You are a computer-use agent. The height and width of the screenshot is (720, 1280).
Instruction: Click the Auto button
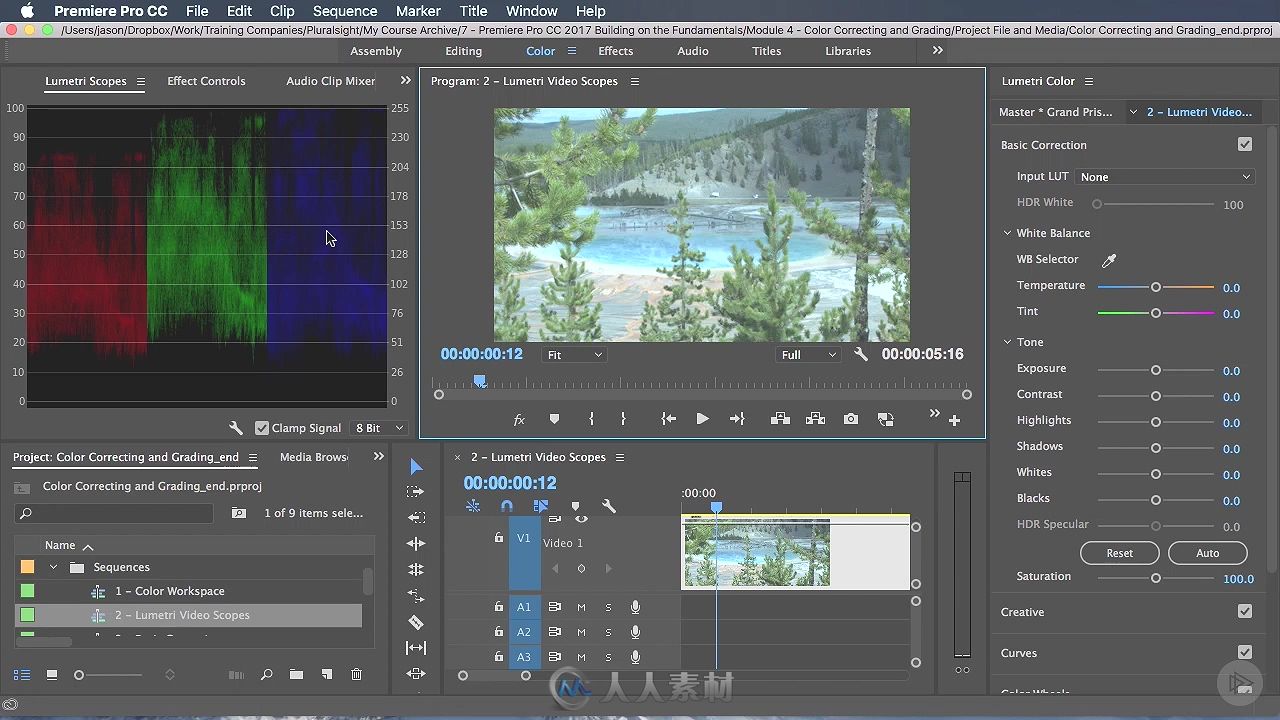tap(1208, 553)
